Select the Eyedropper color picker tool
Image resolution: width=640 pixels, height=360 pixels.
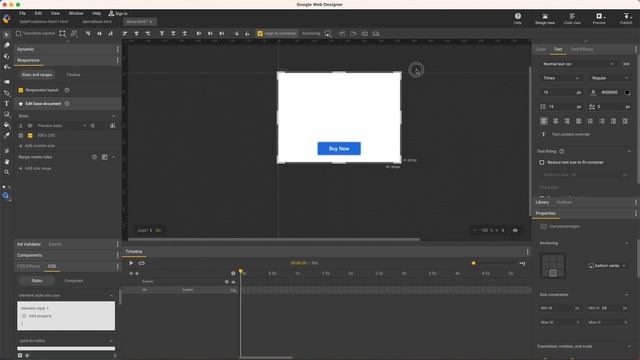coord(7,136)
